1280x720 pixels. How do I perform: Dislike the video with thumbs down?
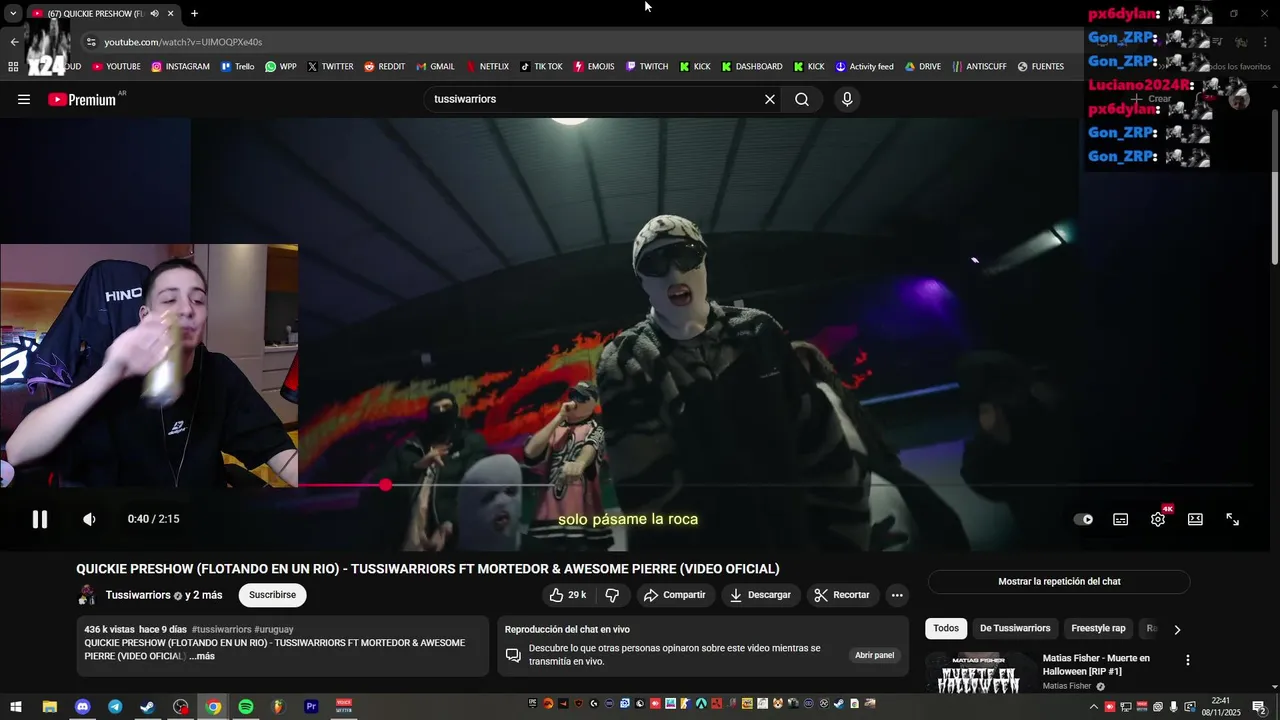click(612, 595)
